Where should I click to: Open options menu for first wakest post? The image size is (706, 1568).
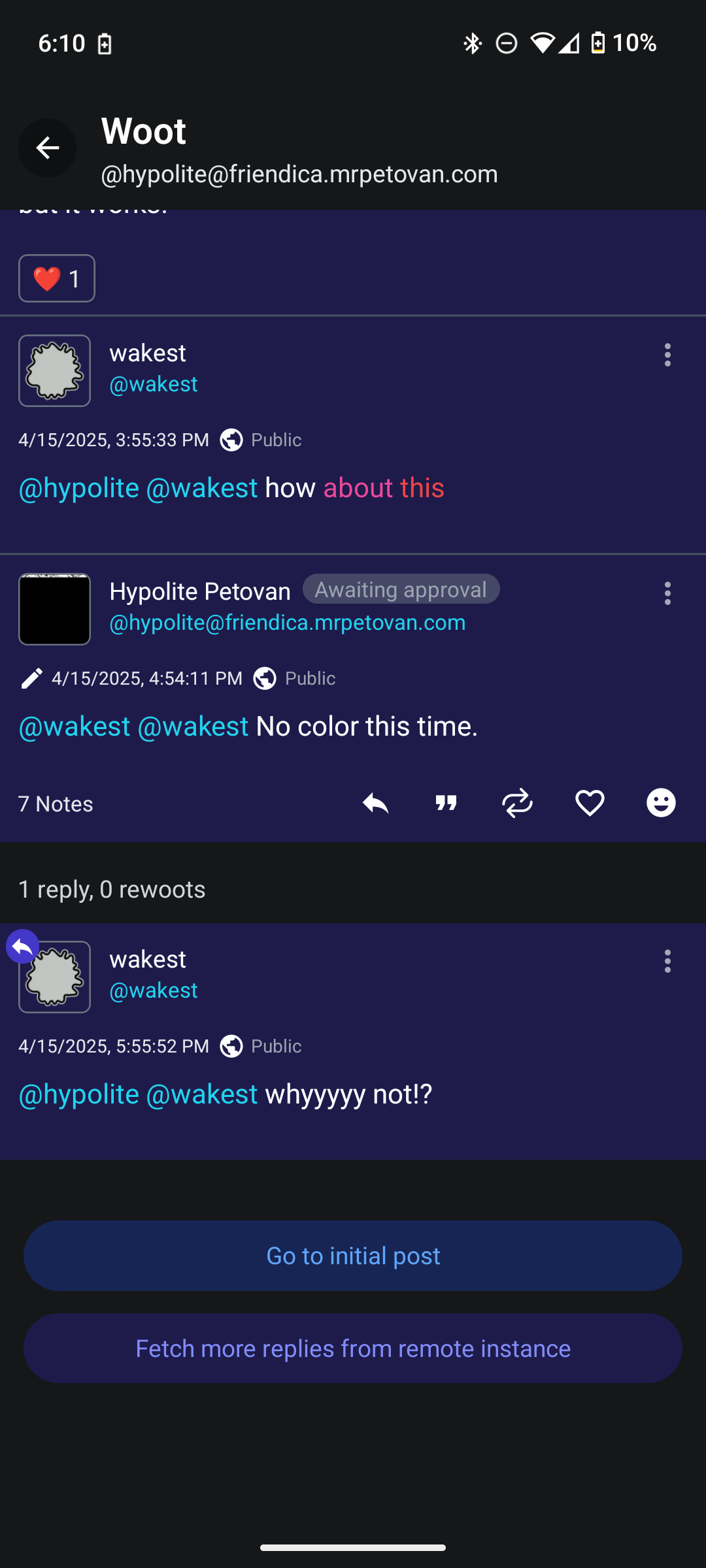coord(667,355)
